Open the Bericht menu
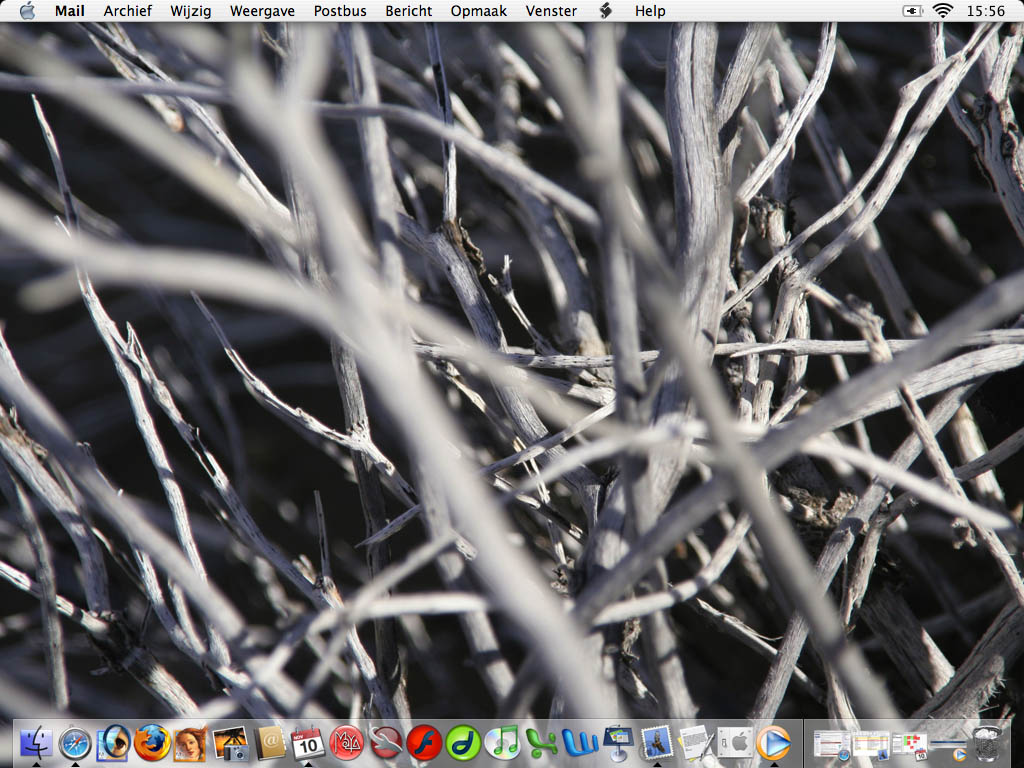Viewport: 1024px width, 768px height. 408,10
